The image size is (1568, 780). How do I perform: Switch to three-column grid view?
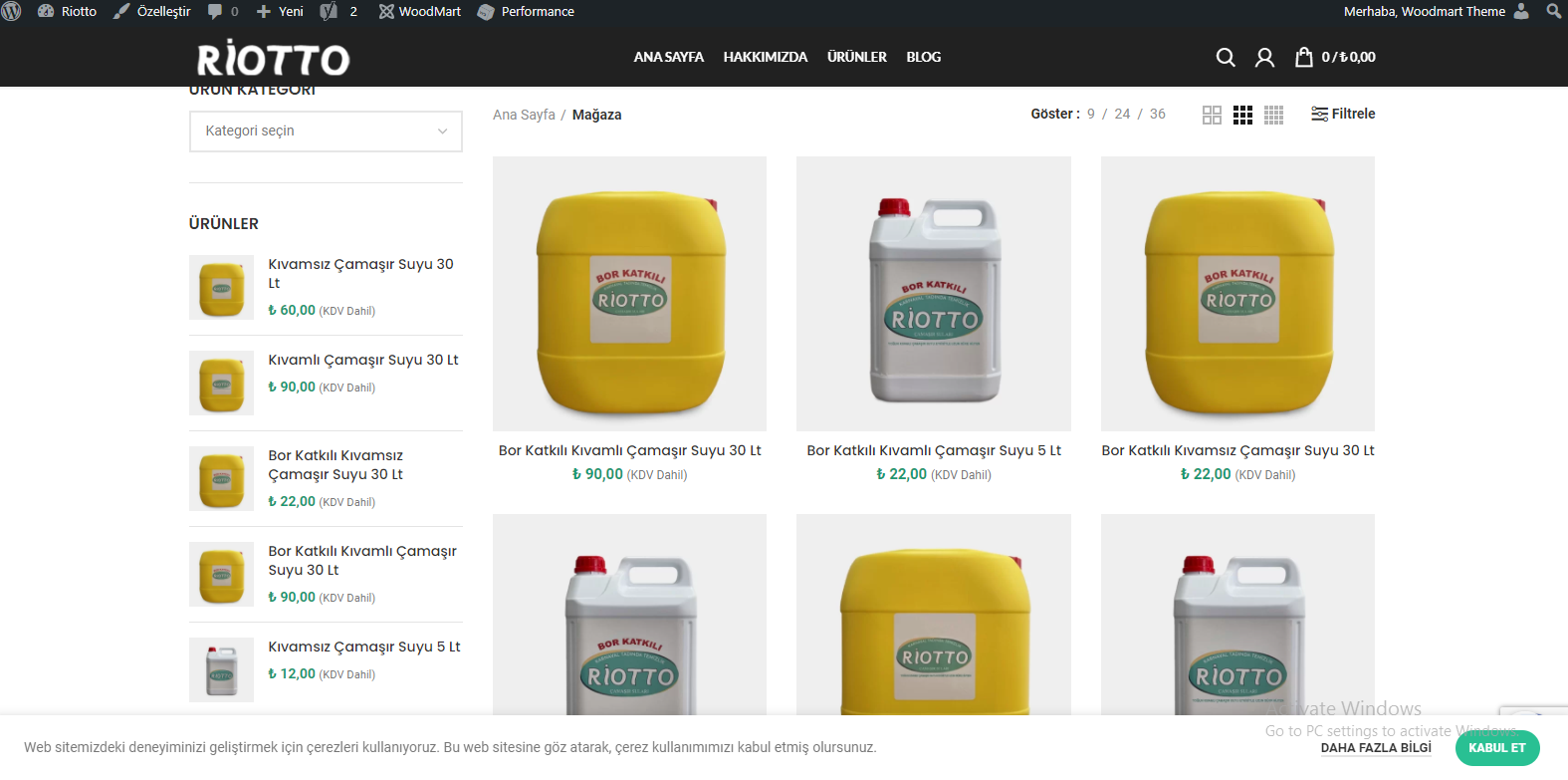point(1242,115)
